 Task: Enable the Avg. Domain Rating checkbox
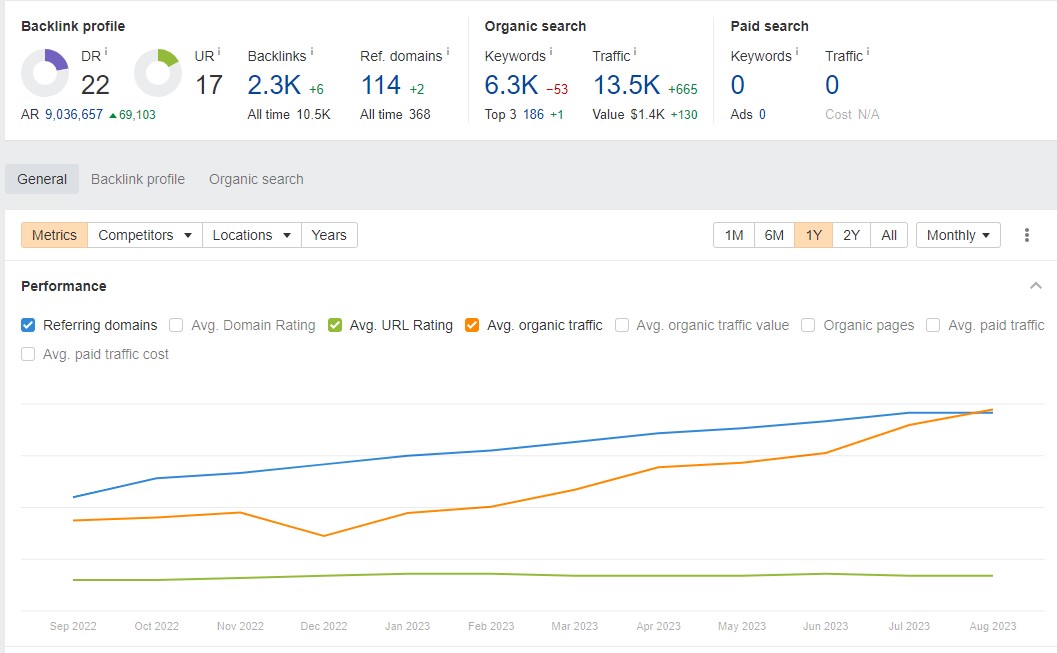[176, 325]
